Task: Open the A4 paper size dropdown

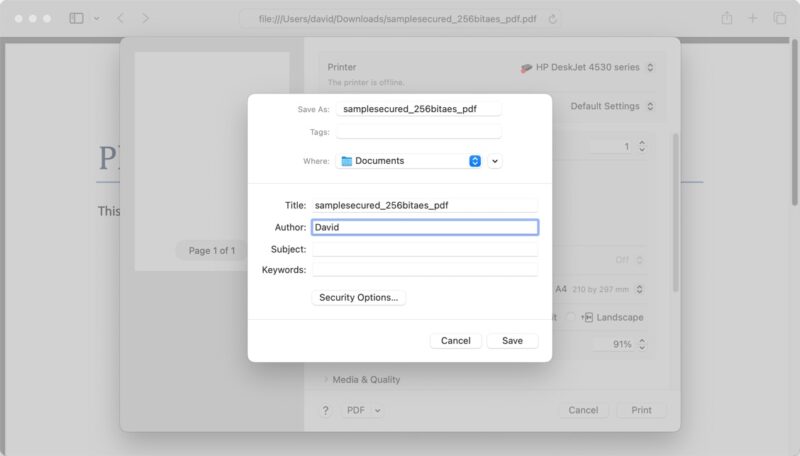Action: [x=599, y=289]
